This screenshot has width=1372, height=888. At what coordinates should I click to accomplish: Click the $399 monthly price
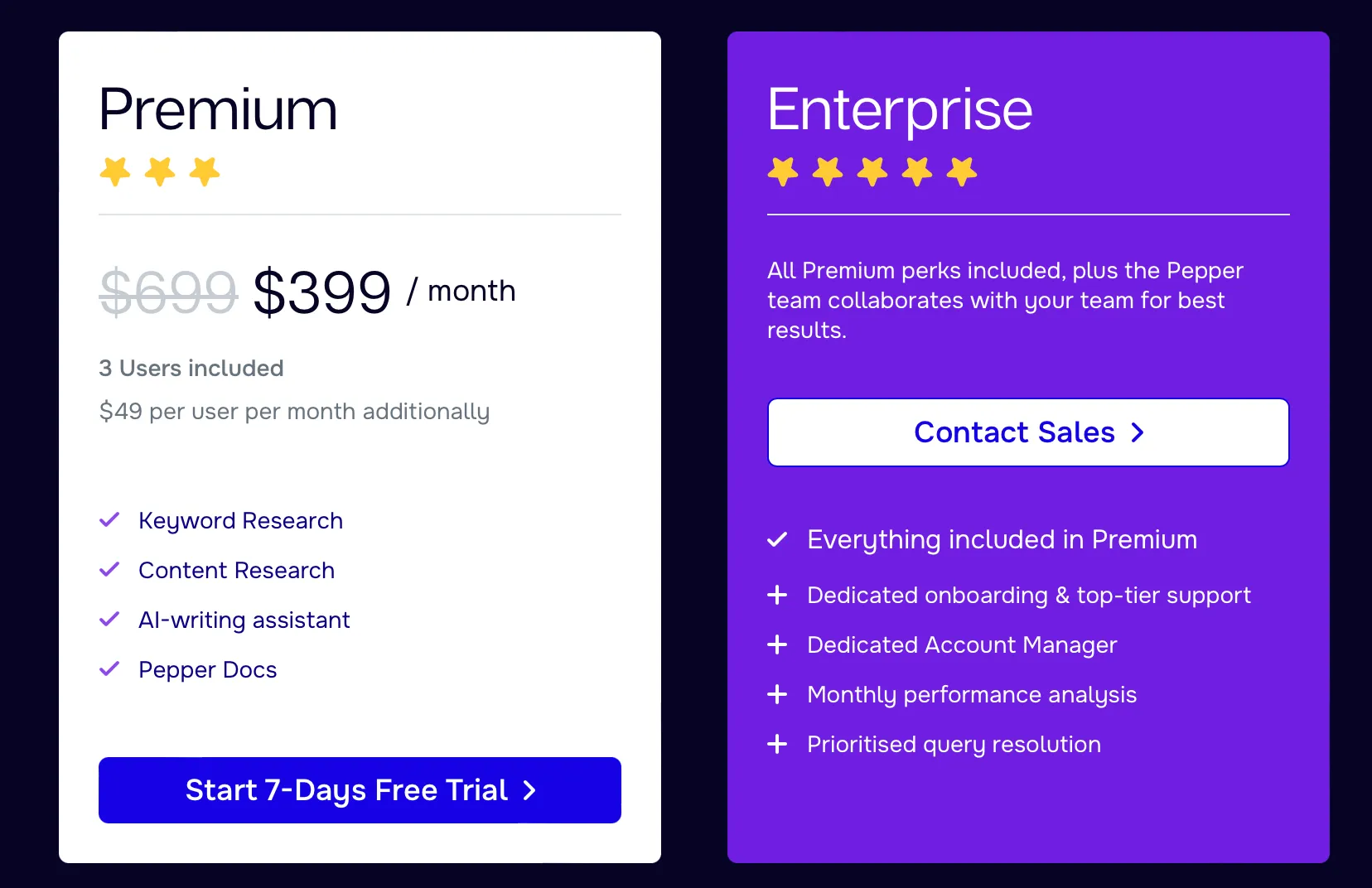[321, 292]
